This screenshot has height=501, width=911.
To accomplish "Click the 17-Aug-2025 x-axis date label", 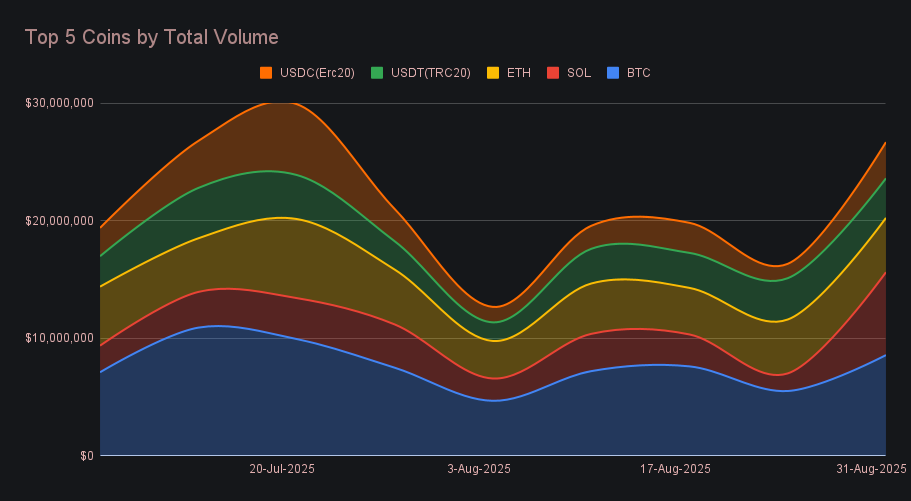I will (x=677, y=469).
